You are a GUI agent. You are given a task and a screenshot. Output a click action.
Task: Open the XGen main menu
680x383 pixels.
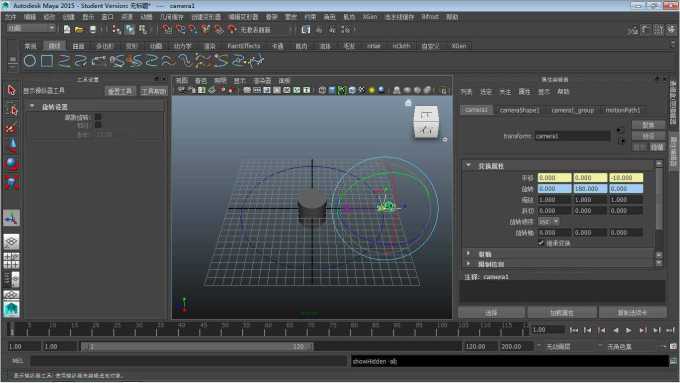tap(369, 17)
